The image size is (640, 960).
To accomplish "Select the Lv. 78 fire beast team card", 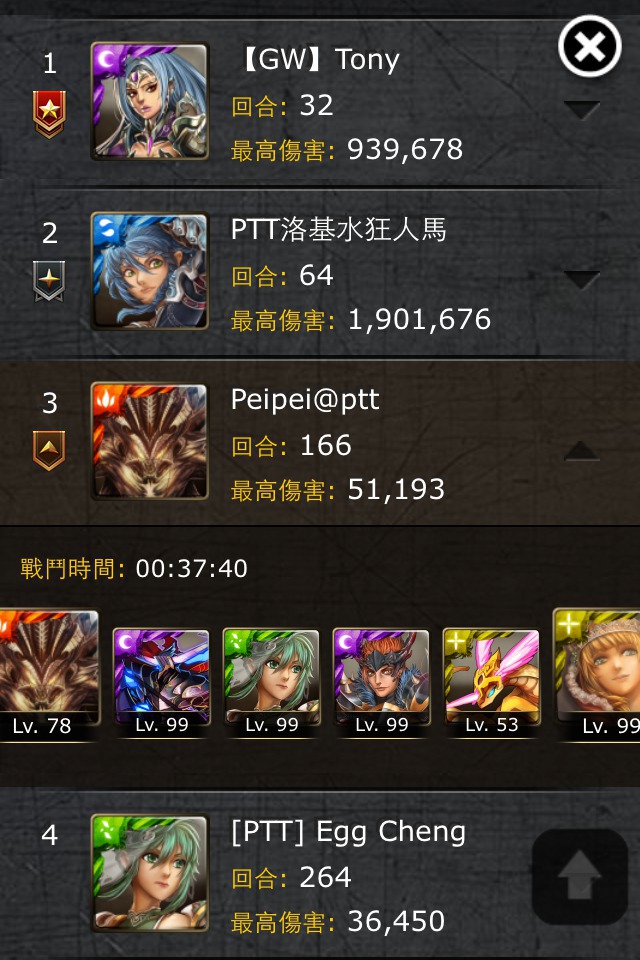I will 48,675.
